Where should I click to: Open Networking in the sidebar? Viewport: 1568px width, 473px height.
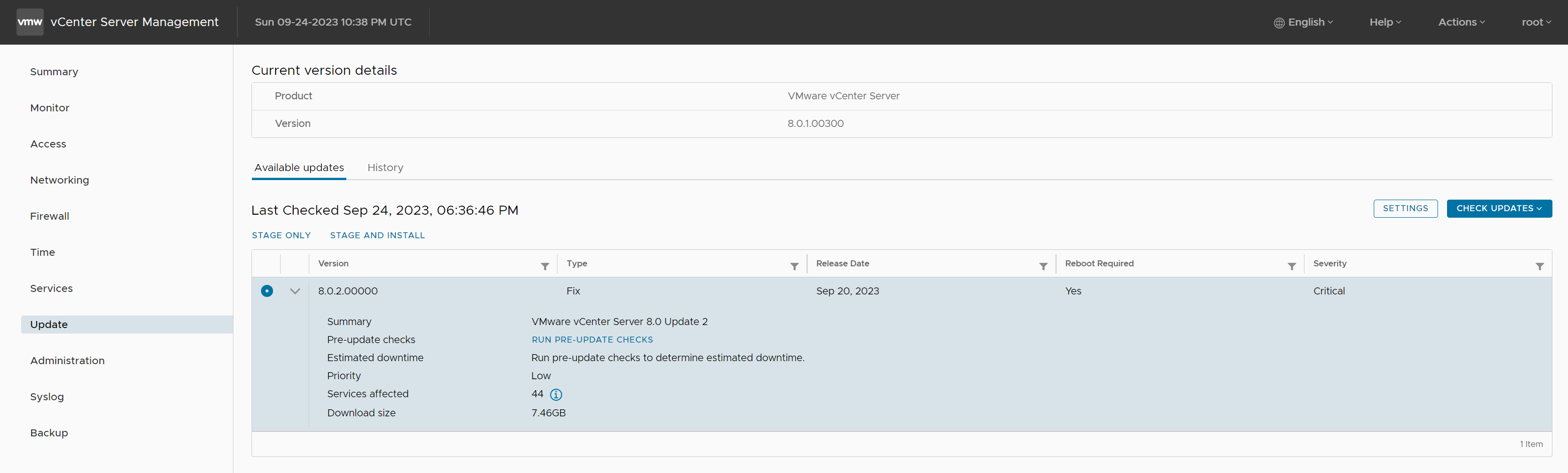[x=60, y=180]
